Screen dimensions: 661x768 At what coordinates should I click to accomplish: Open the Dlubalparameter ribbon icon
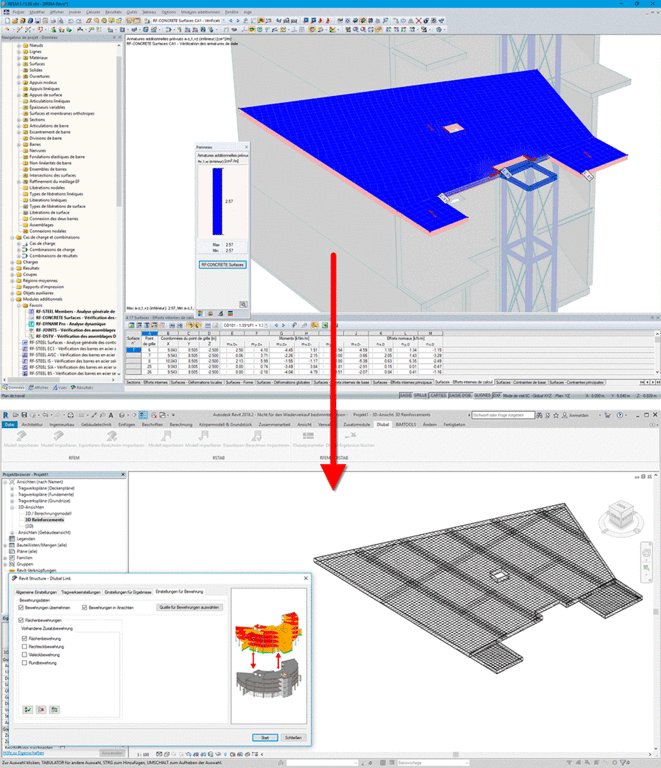[308, 435]
